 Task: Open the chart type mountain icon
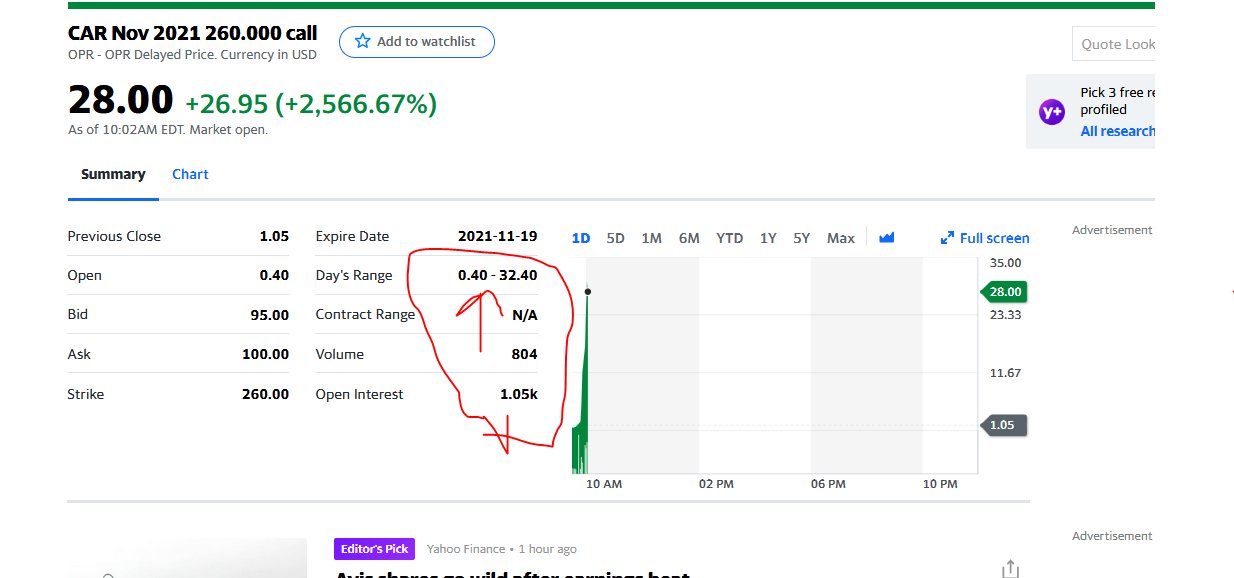point(886,238)
